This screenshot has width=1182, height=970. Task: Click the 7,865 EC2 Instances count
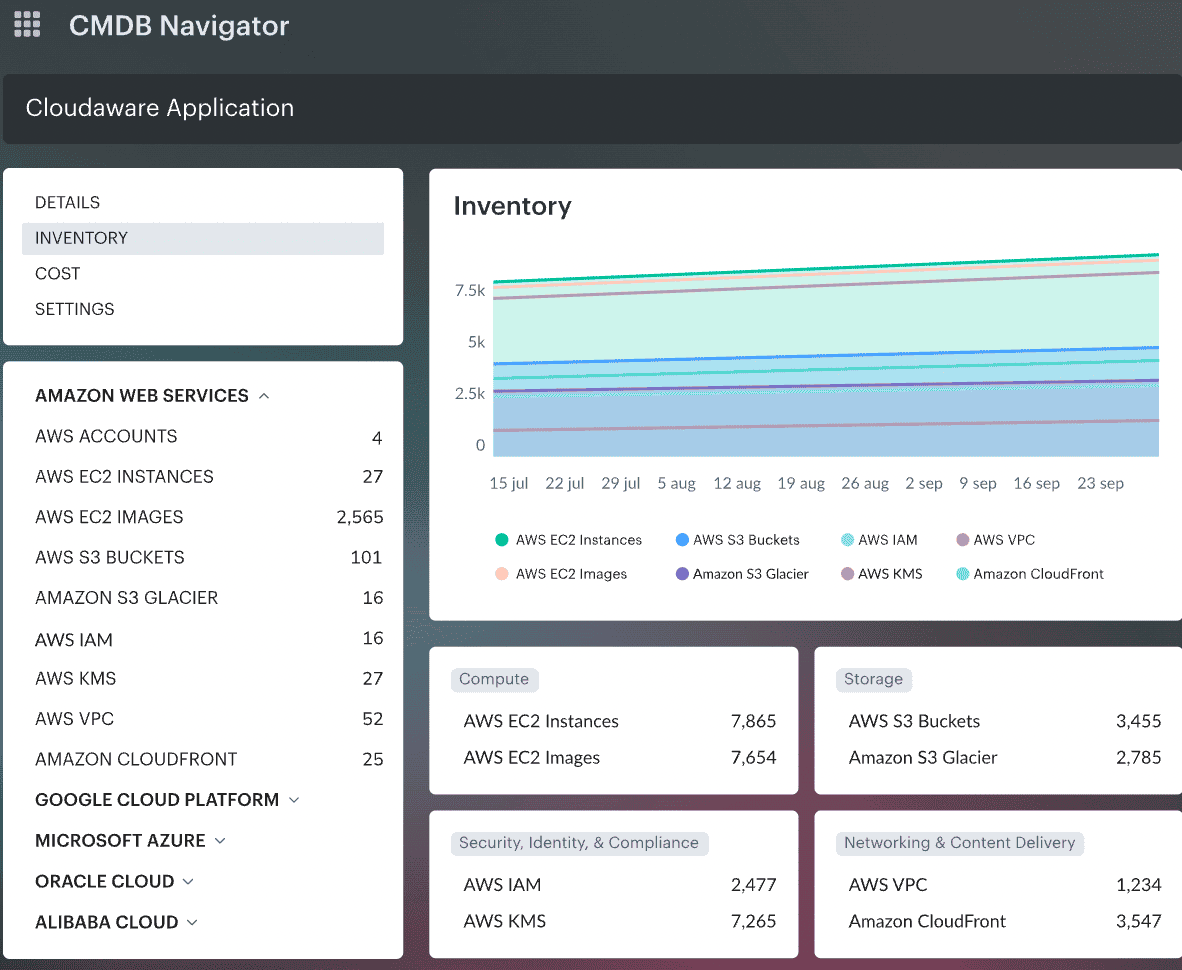(x=753, y=721)
